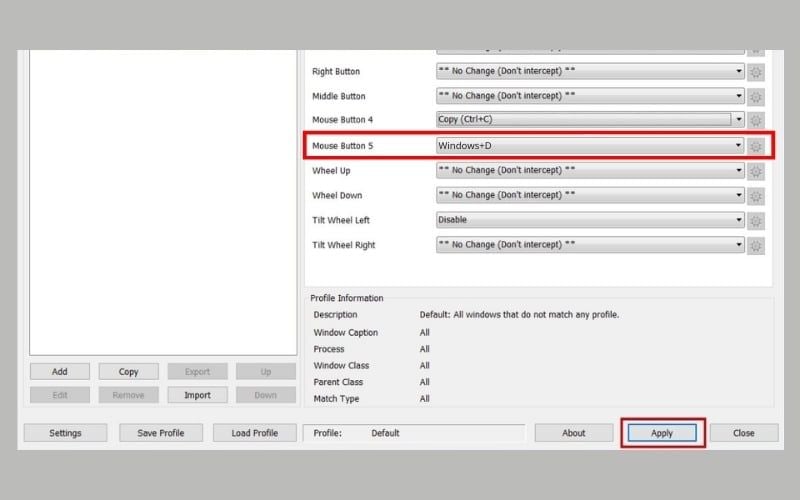Open settings gear for Middle Button
This screenshot has height=500, width=800.
pos(756,96)
